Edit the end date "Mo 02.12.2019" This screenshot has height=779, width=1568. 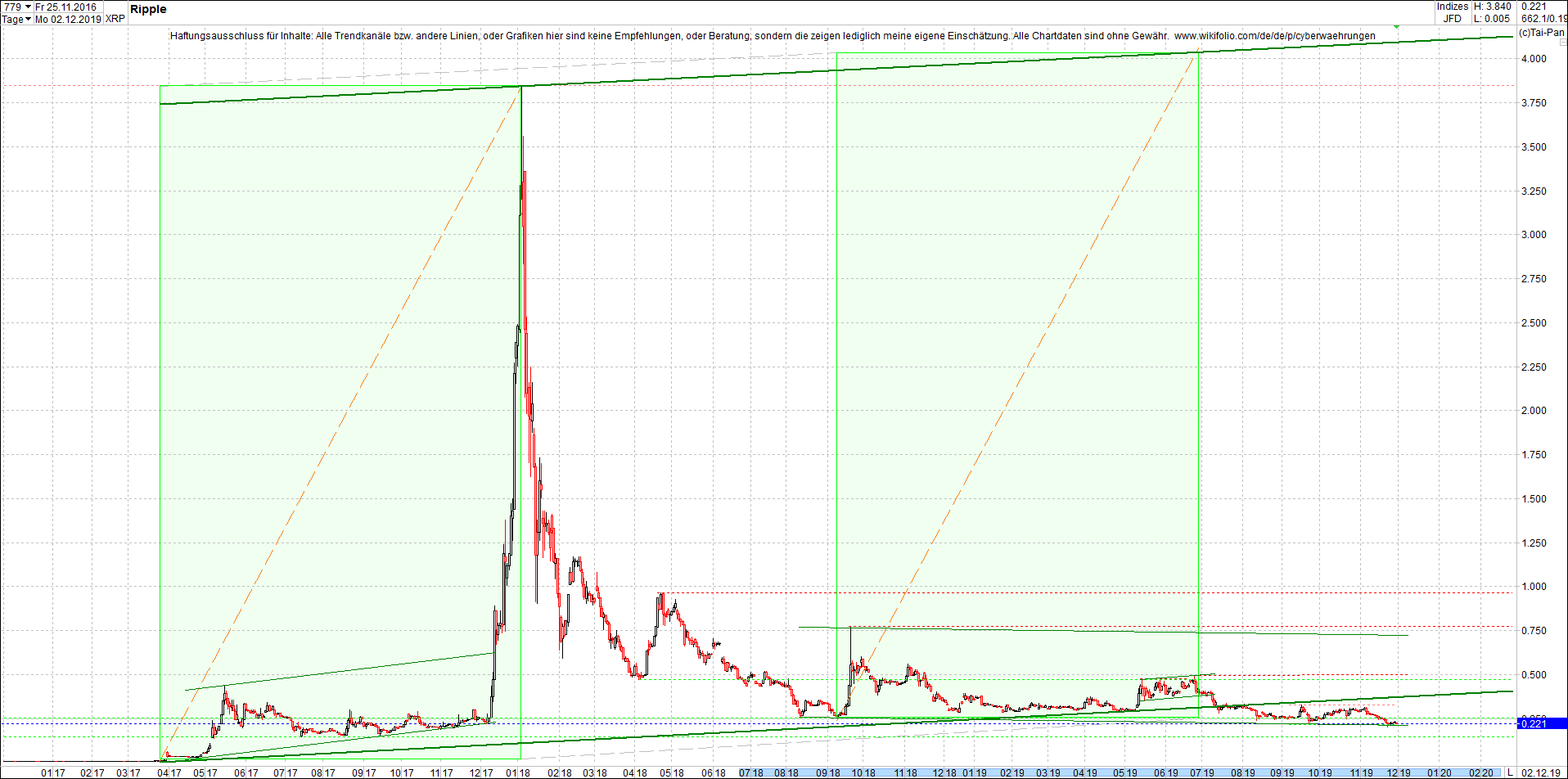[65, 19]
